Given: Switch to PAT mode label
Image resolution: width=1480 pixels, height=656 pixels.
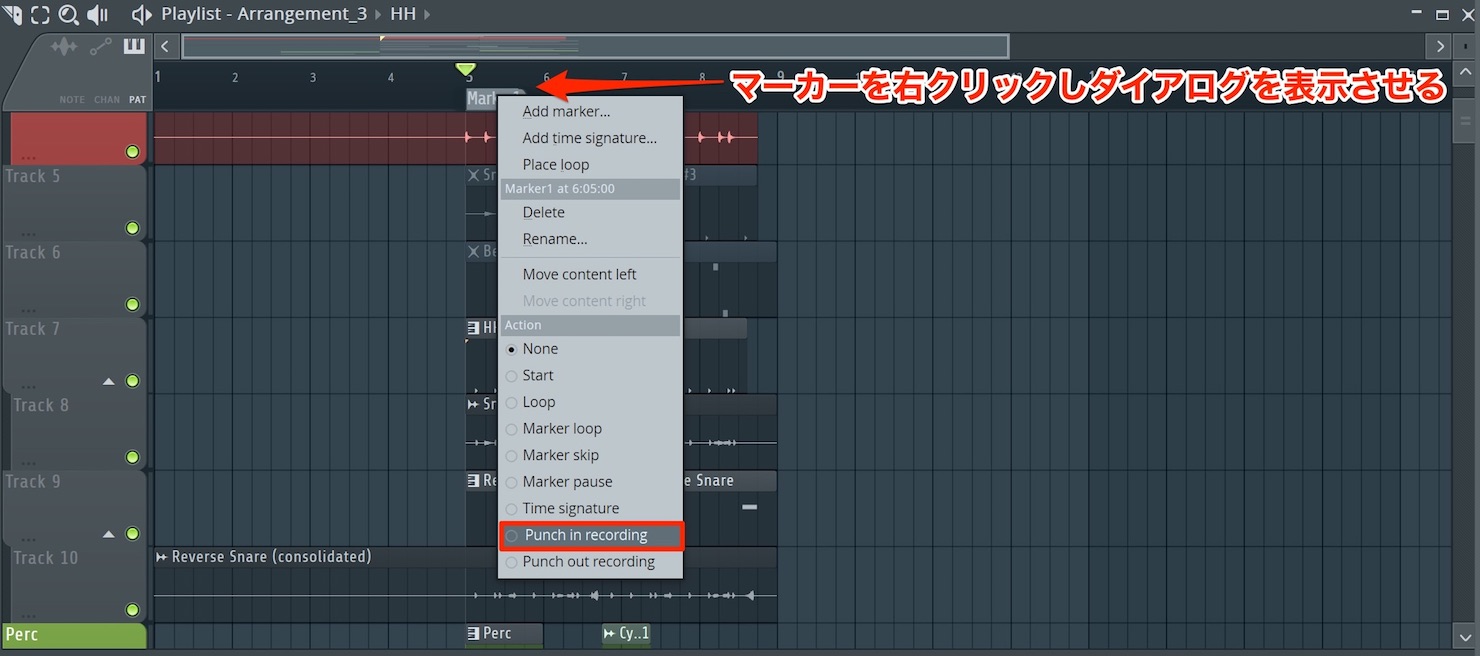Looking at the screenshot, I should point(137,100).
